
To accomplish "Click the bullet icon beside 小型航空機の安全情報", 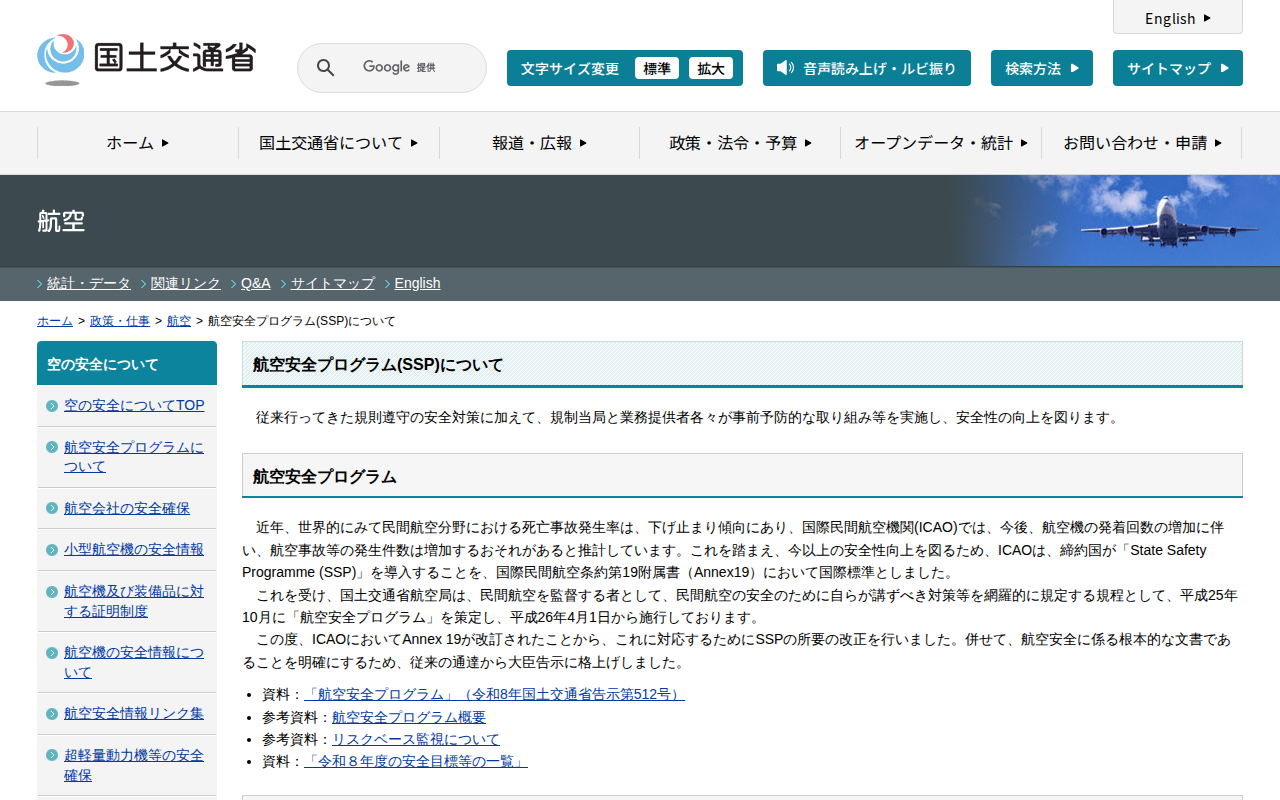I will (x=52, y=550).
